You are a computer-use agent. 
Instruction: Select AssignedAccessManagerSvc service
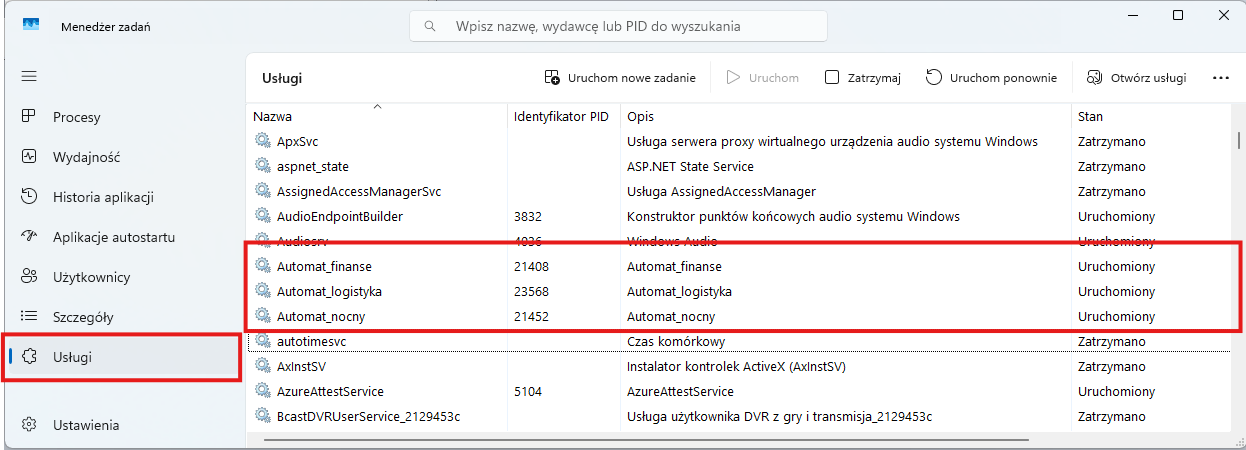click(358, 191)
